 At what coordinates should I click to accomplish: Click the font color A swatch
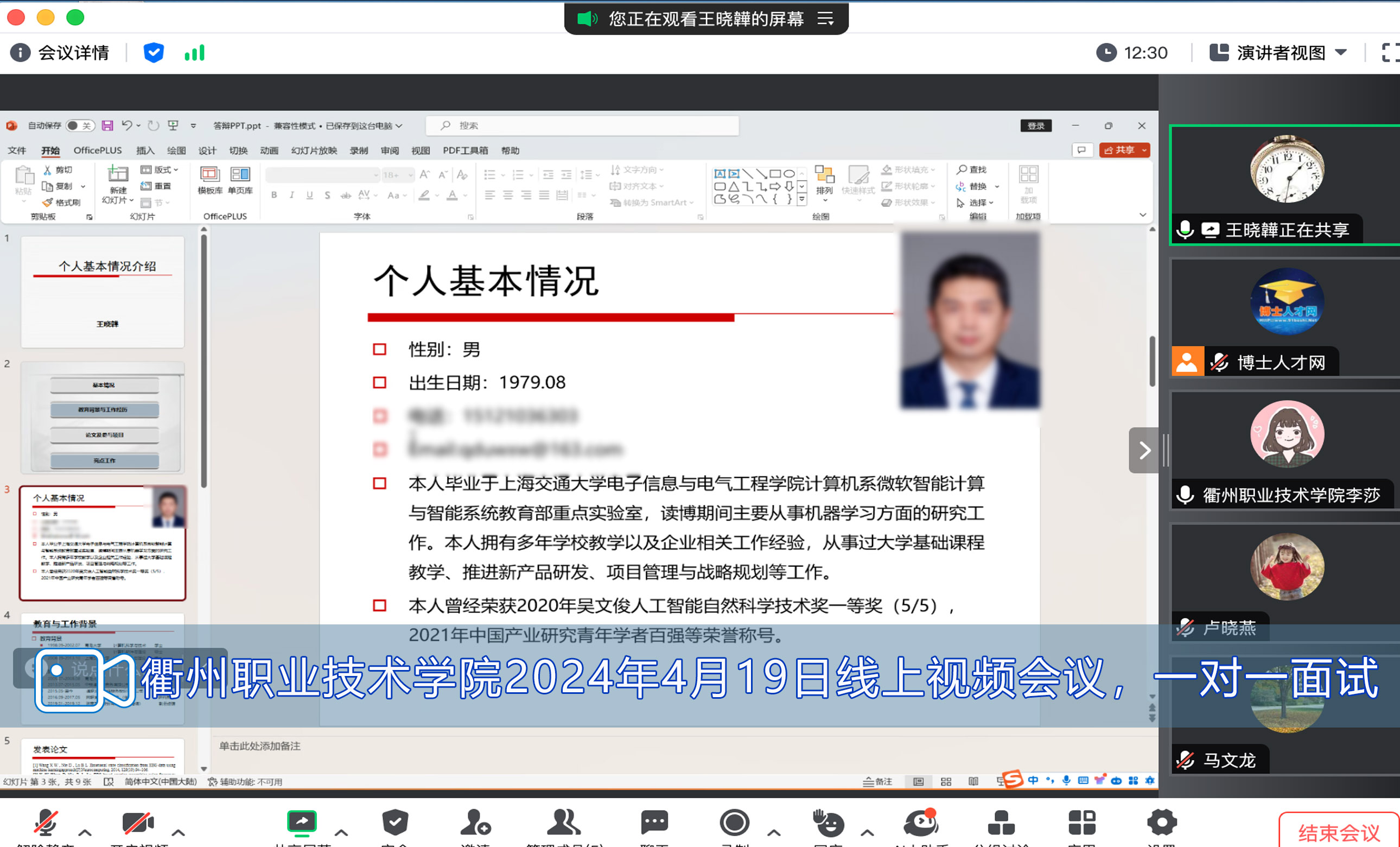[x=452, y=195]
